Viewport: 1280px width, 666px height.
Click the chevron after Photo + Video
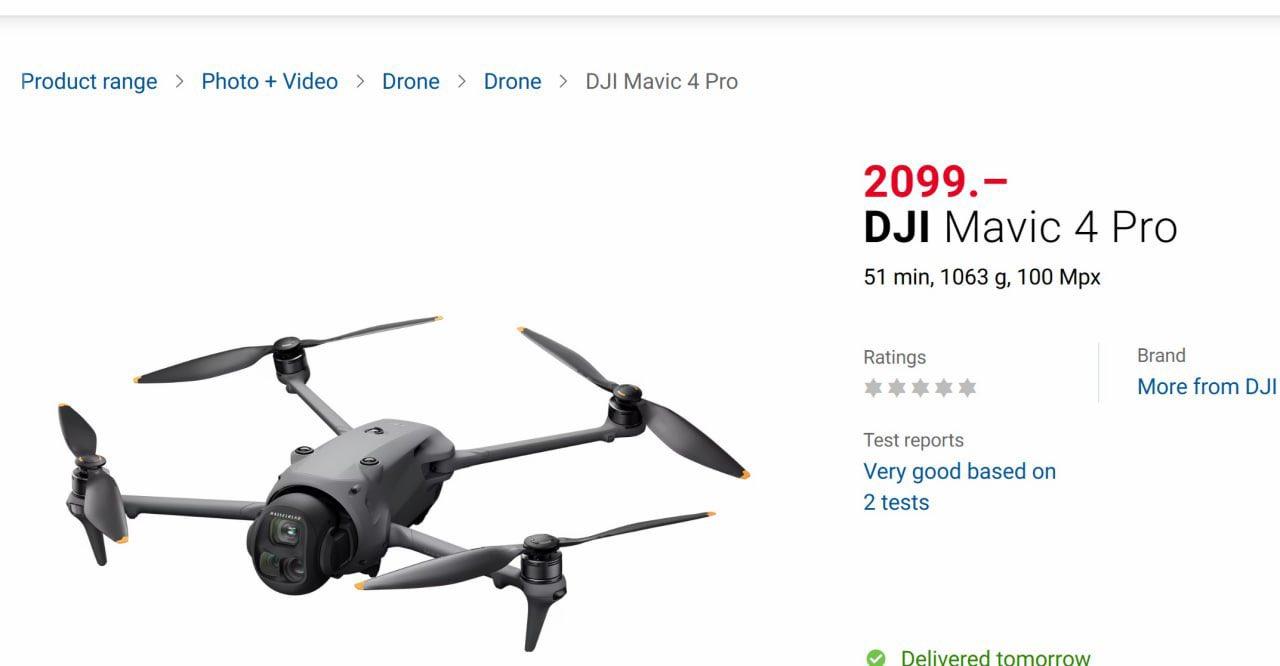pos(360,82)
